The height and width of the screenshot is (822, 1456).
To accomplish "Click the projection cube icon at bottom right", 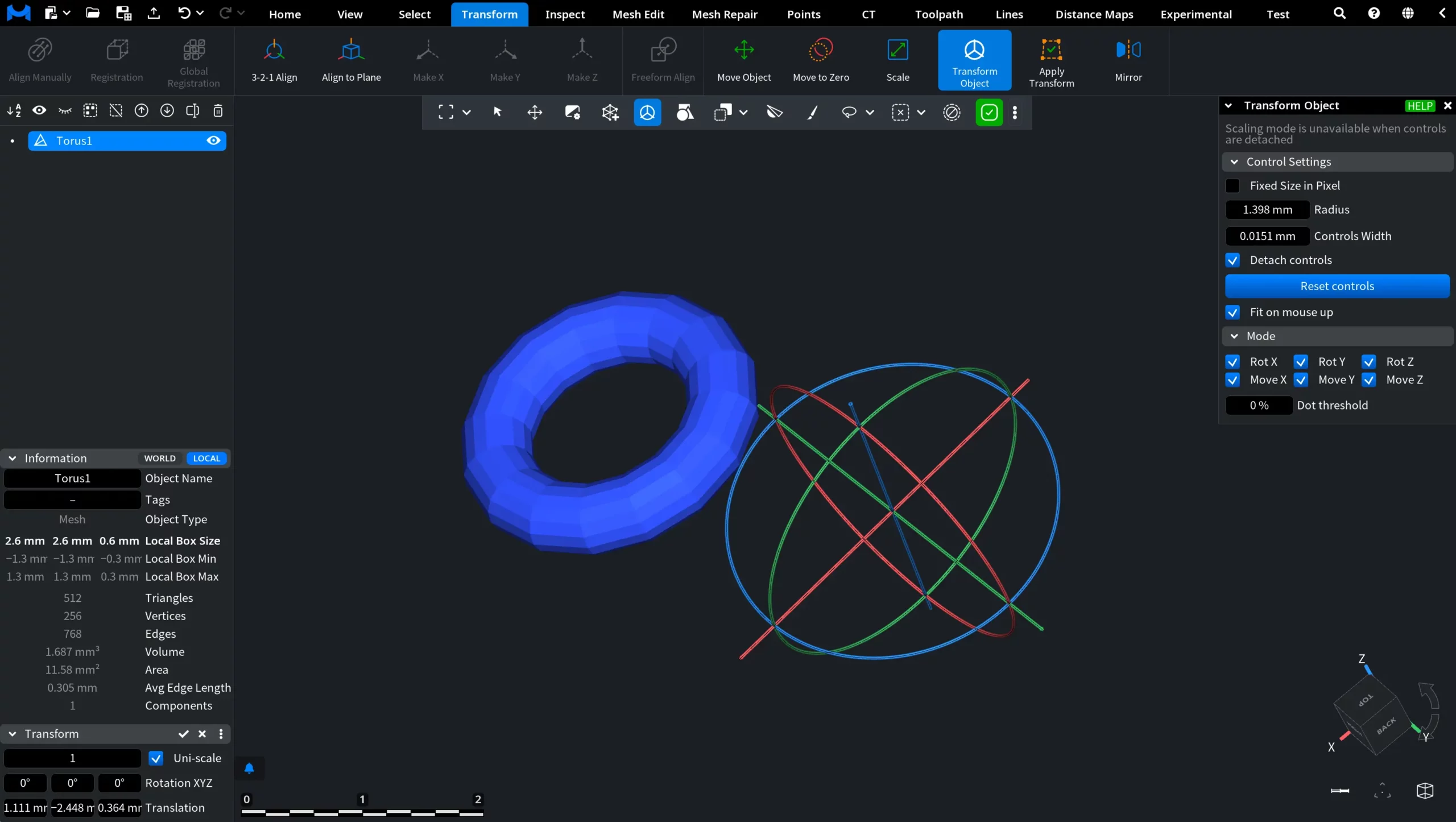I will (x=1425, y=791).
